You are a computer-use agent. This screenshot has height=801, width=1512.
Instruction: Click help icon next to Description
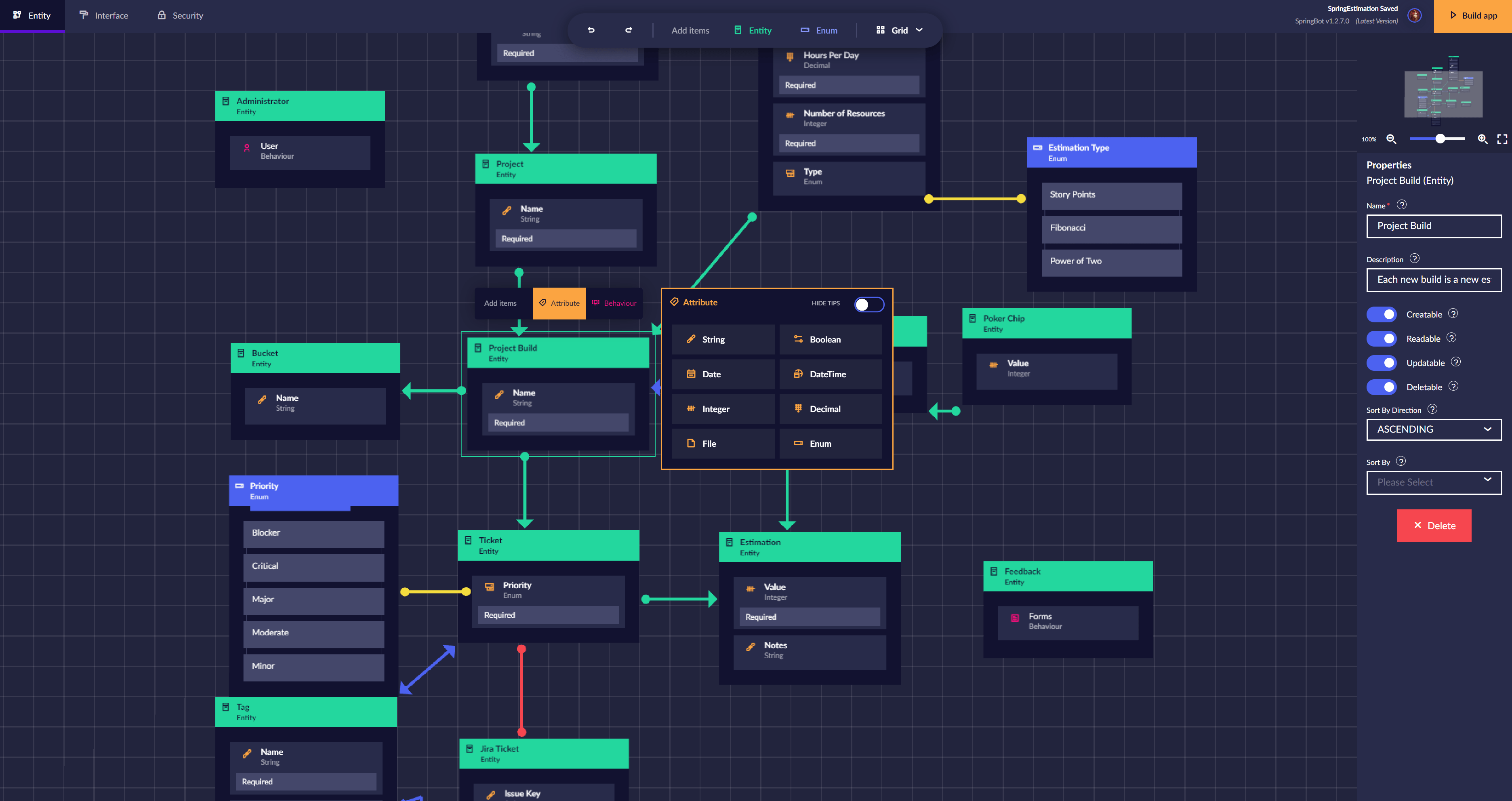(x=1415, y=259)
